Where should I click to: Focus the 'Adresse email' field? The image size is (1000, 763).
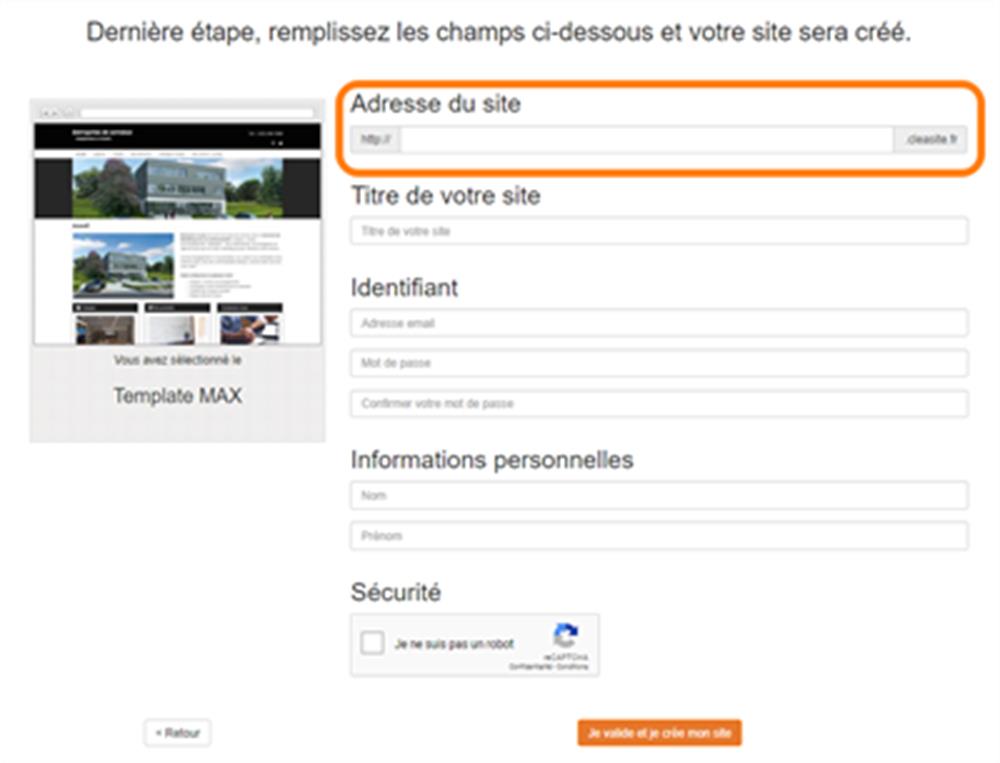(659, 323)
